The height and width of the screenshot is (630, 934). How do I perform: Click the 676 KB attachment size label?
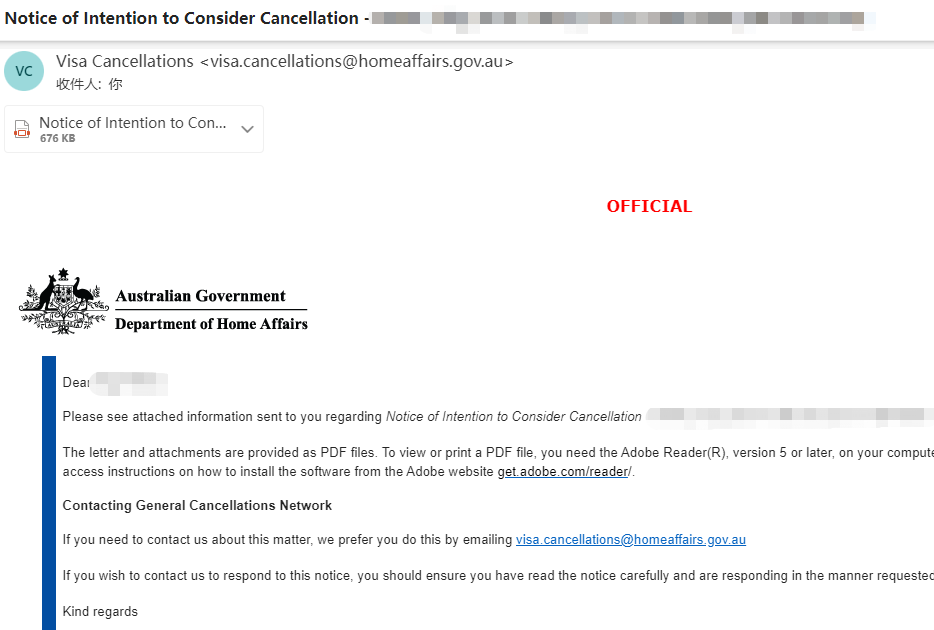coord(58,138)
